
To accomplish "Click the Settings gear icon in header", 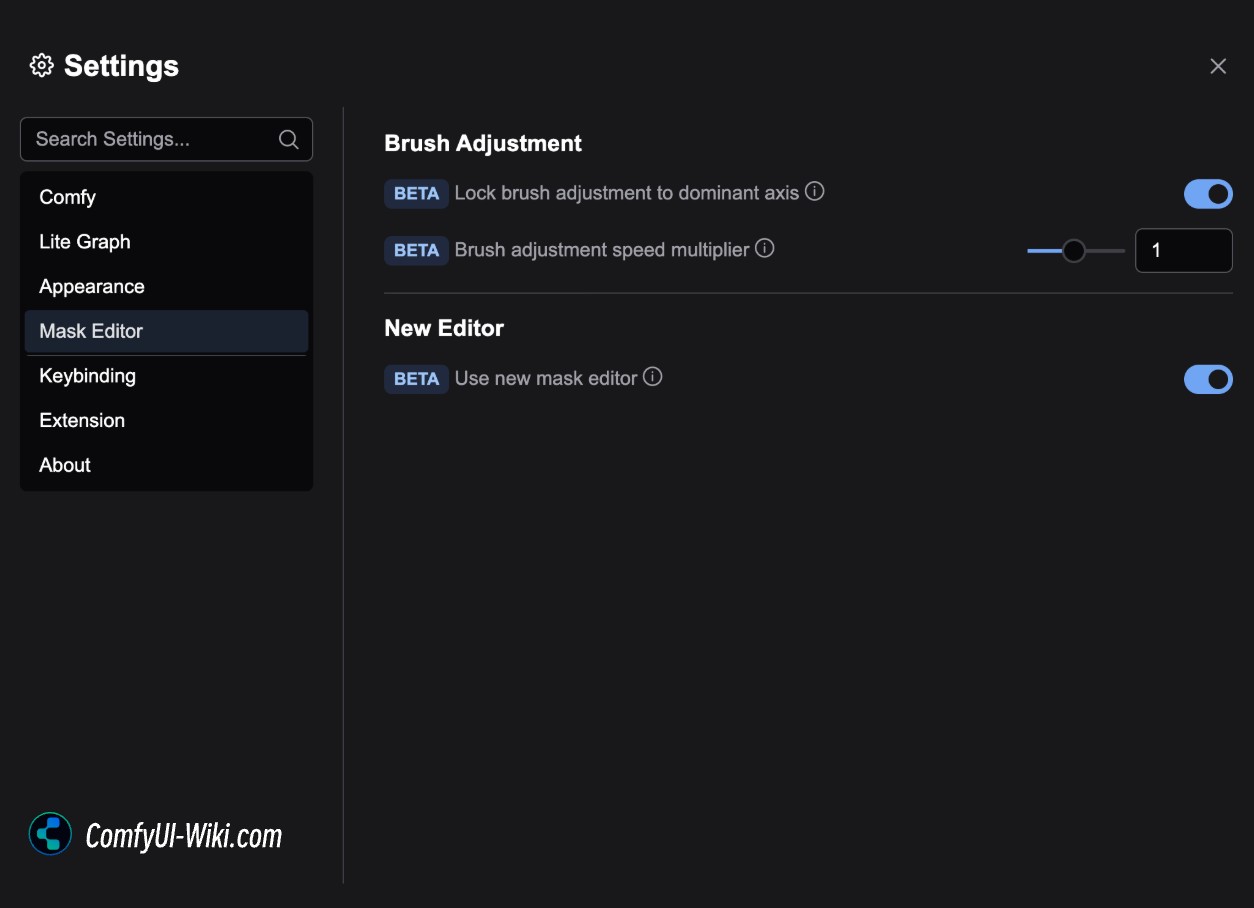I will coord(41,66).
